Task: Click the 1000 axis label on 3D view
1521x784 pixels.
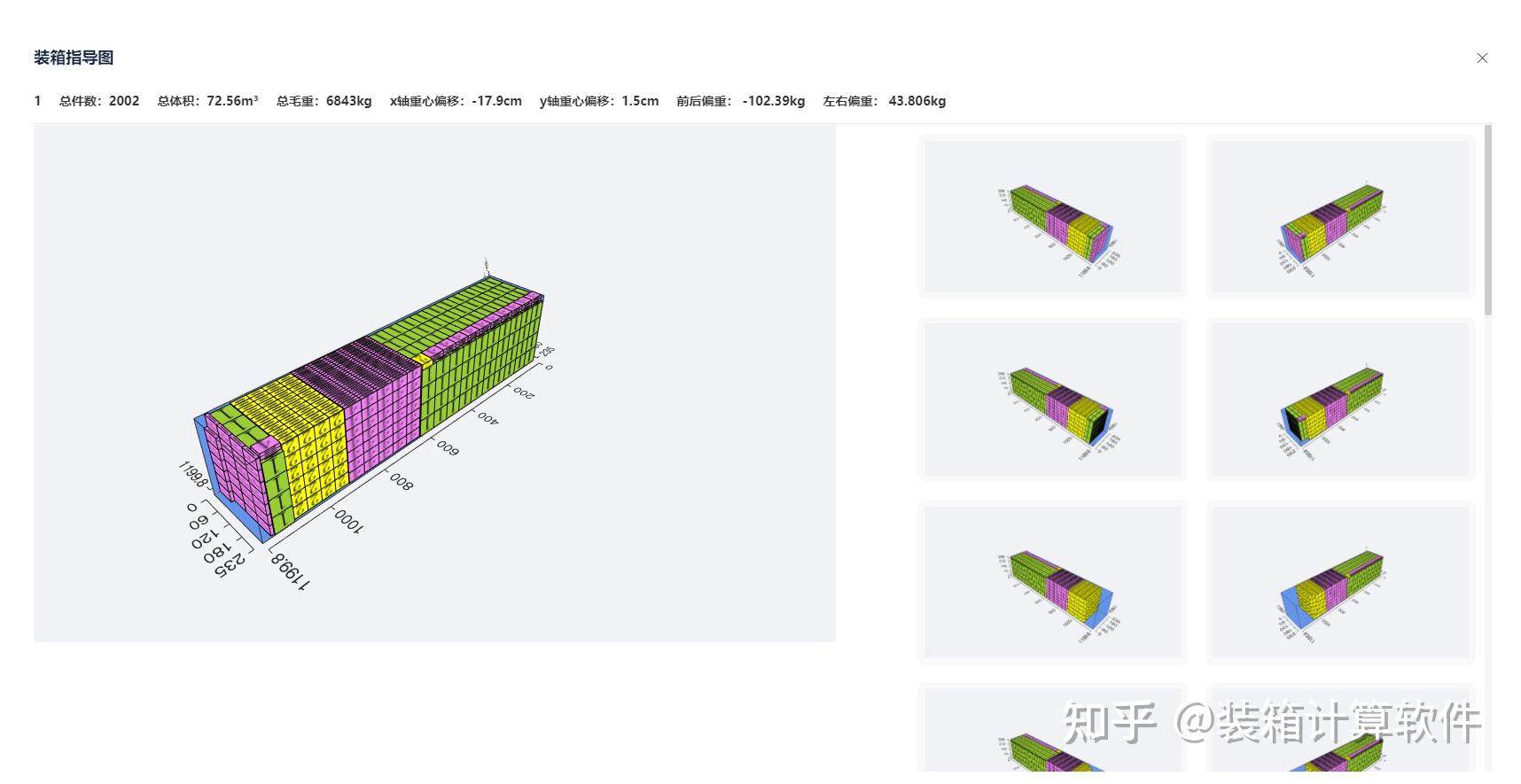Action: click(x=349, y=522)
